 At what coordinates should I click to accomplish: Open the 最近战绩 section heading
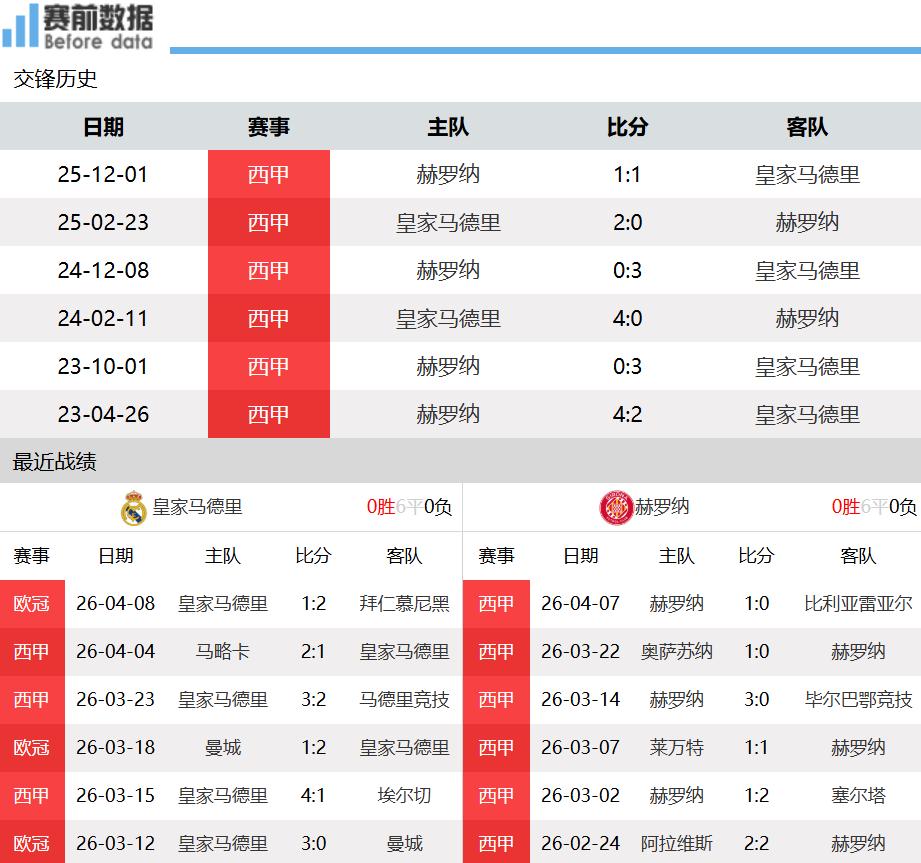point(55,462)
